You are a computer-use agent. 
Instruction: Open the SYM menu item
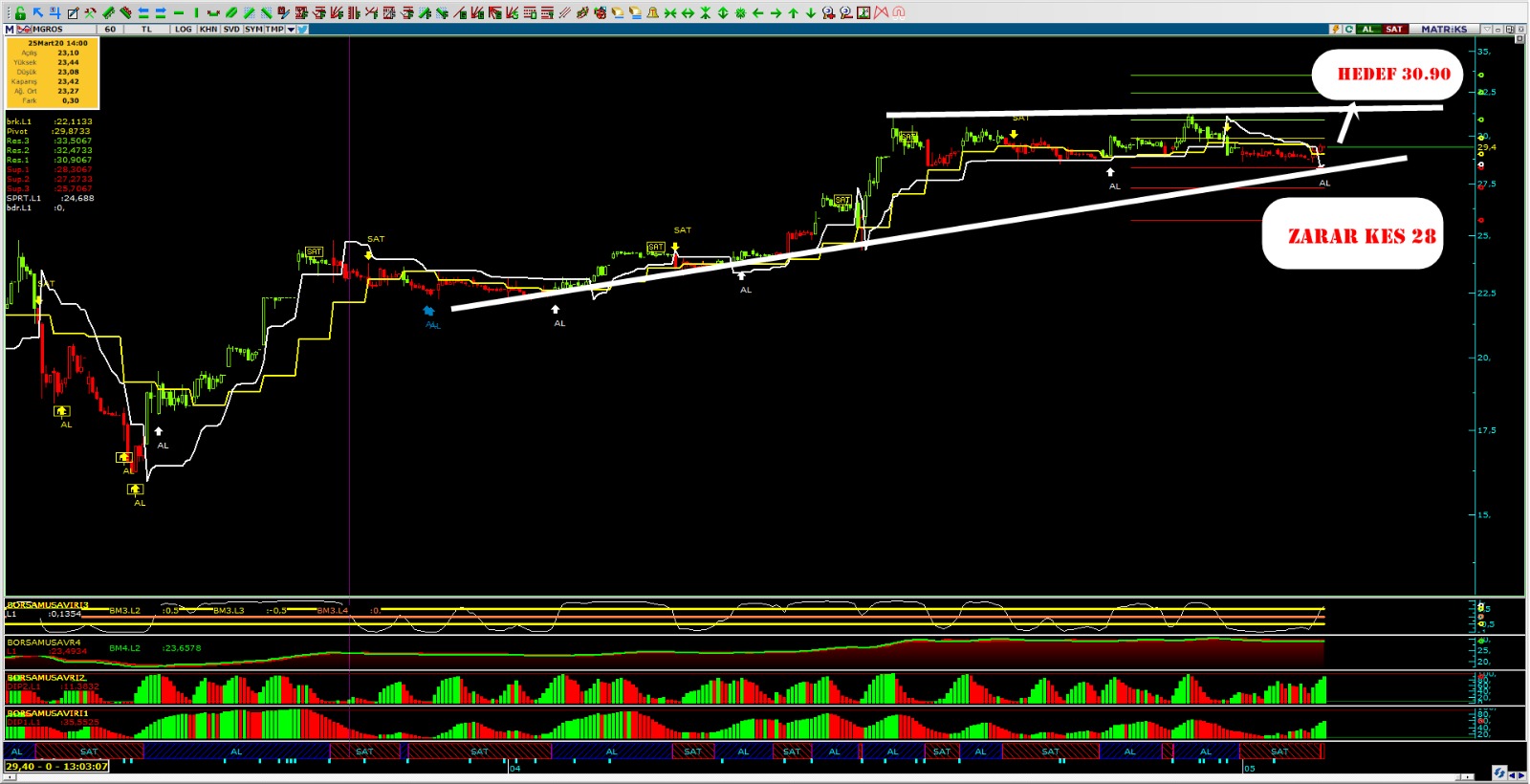[253, 29]
